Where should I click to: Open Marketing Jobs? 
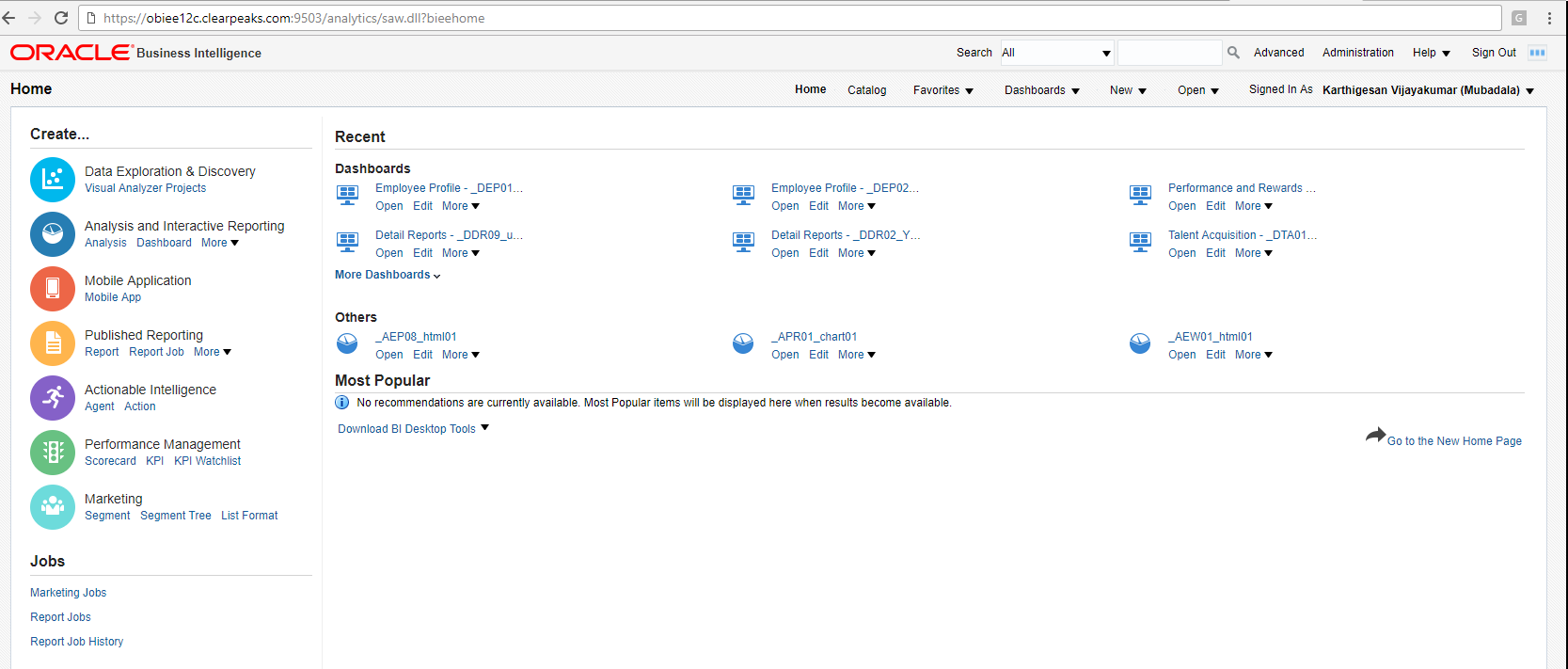[69, 593]
